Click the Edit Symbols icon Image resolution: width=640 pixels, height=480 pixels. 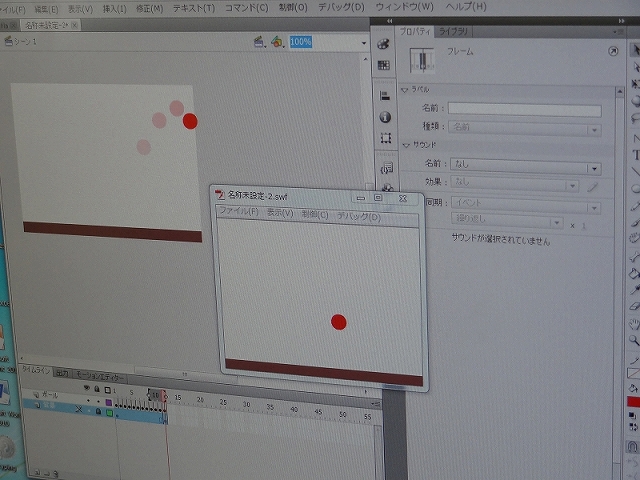click(x=277, y=42)
